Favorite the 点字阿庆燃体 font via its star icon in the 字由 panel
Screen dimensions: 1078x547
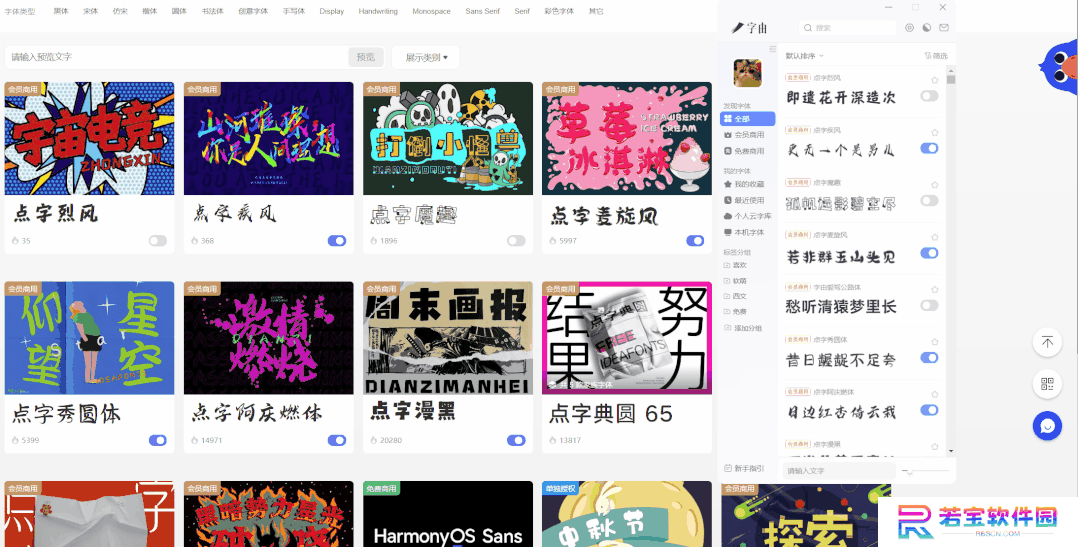tap(934, 394)
